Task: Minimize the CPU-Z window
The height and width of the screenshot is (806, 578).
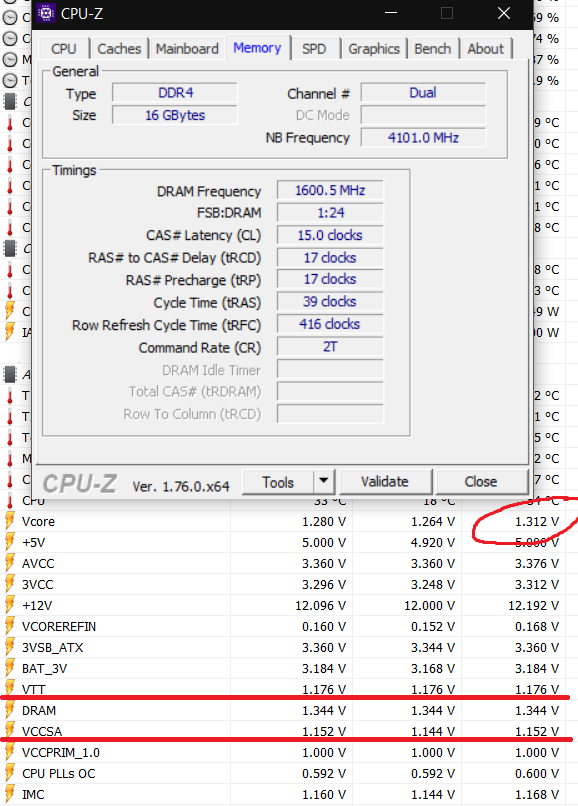Action: pos(391,13)
